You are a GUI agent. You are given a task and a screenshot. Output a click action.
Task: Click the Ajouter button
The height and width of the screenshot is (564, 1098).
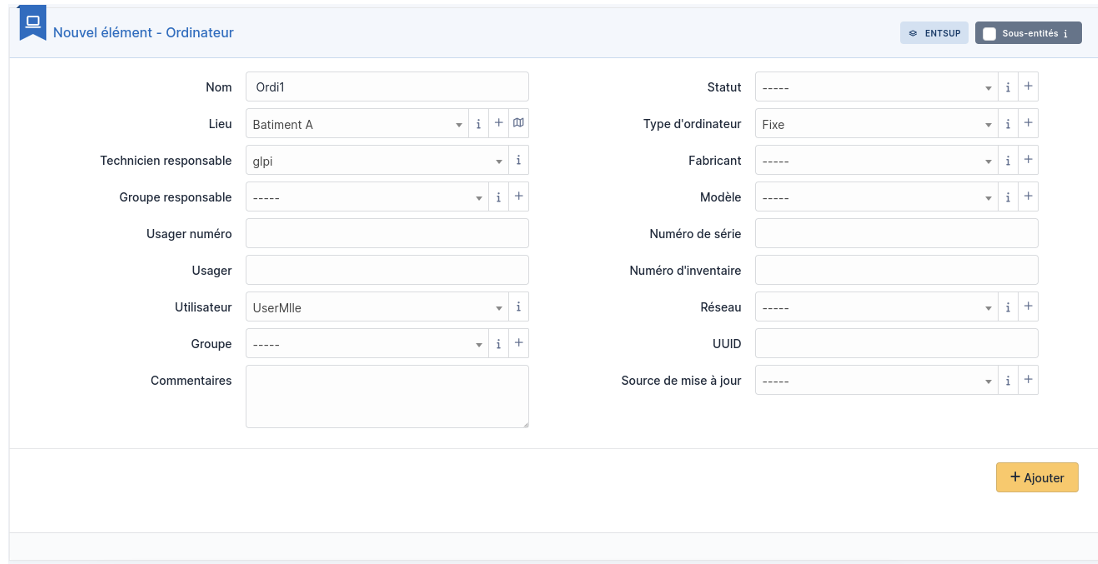pos(1037,478)
